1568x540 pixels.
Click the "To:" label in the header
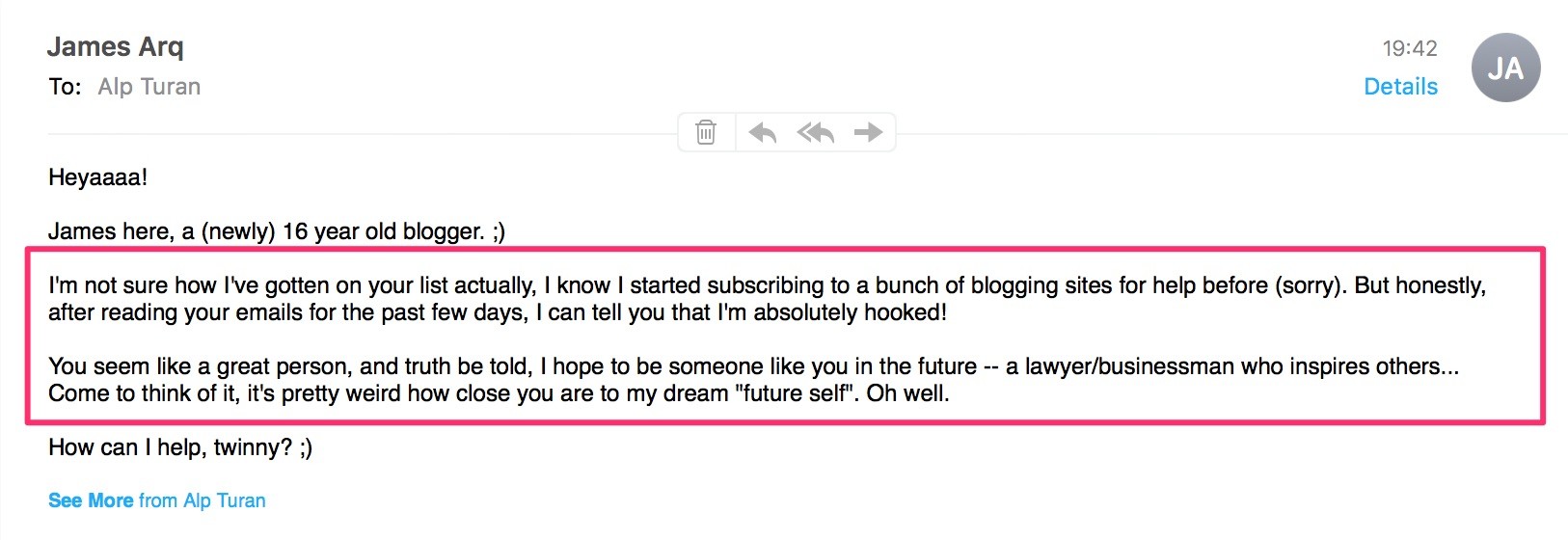[65, 87]
